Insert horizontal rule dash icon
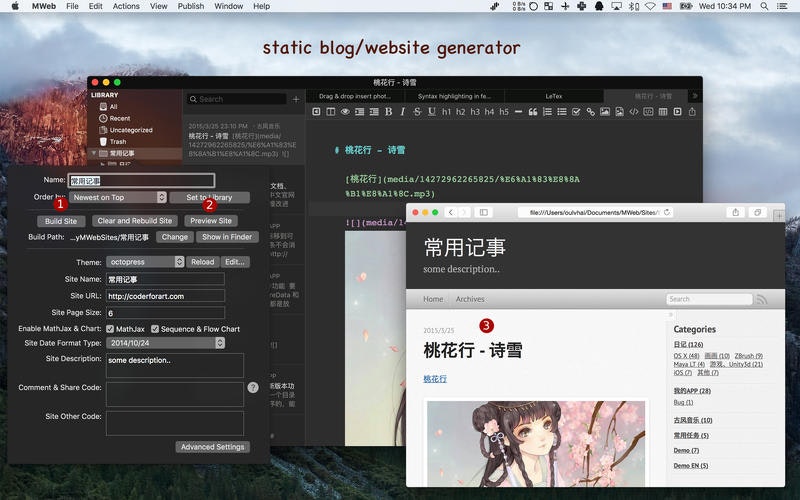The width and height of the screenshot is (800, 500). point(518,112)
